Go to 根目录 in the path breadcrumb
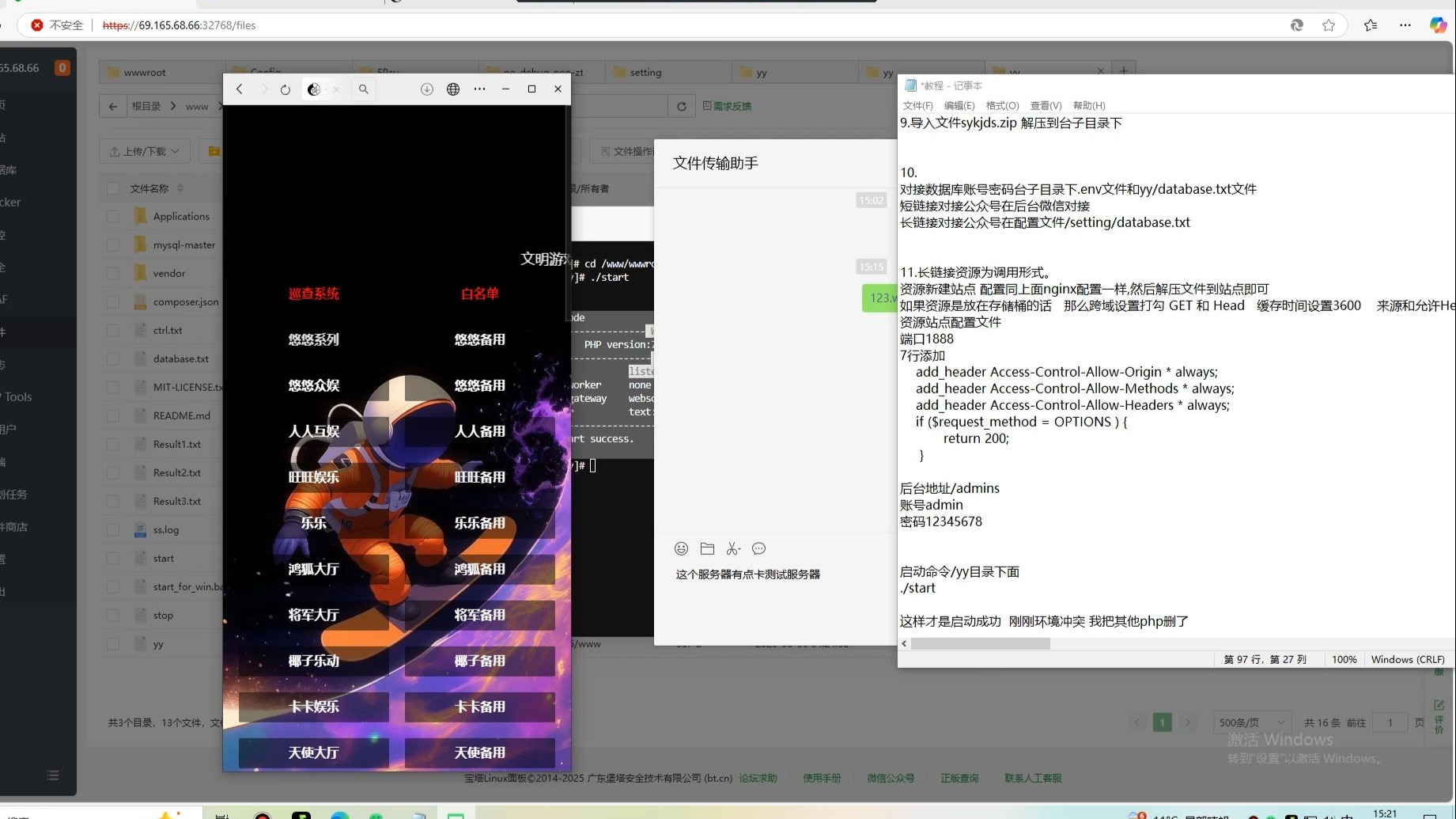1456x819 pixels. point(146,106)
